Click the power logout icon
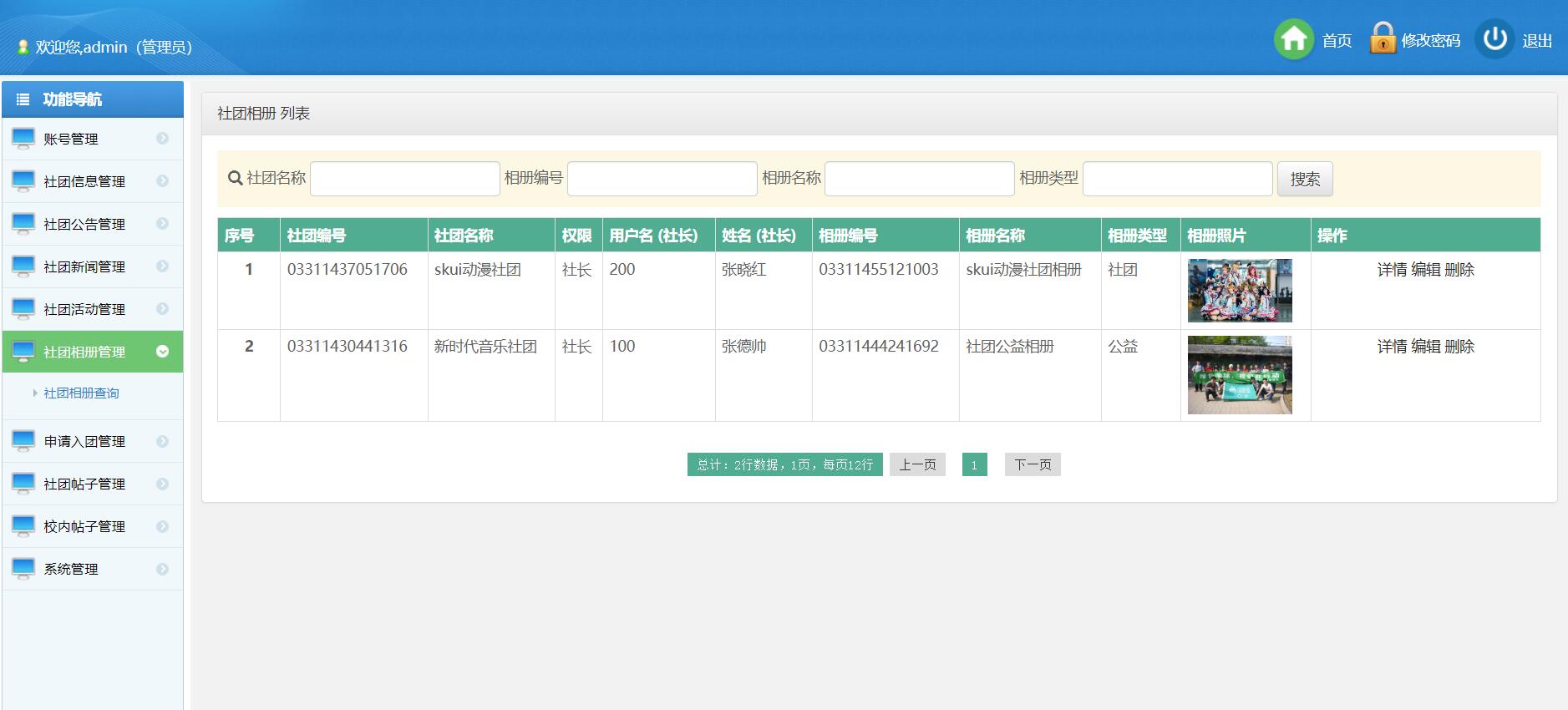 pyautogui.click(x=1495, y=38)
